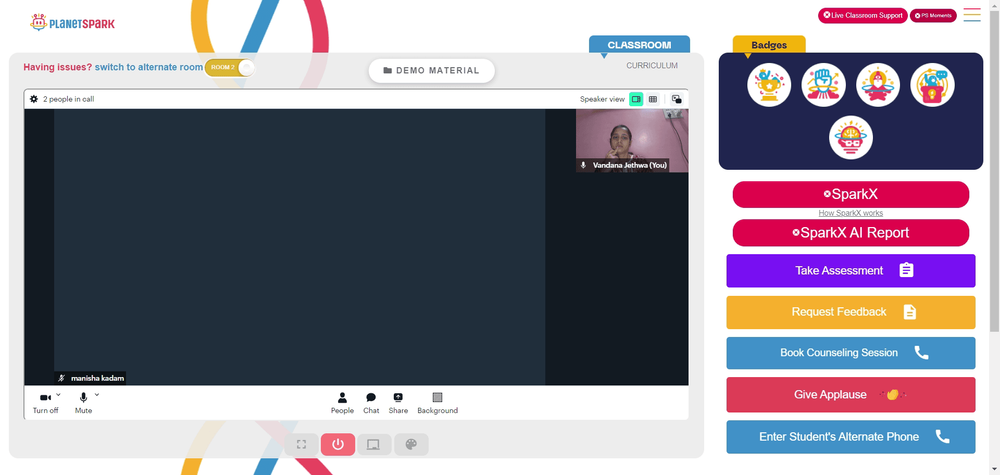Click Live Classroom Support button
Screen dimensions: 1000x475
pos(863,15)
